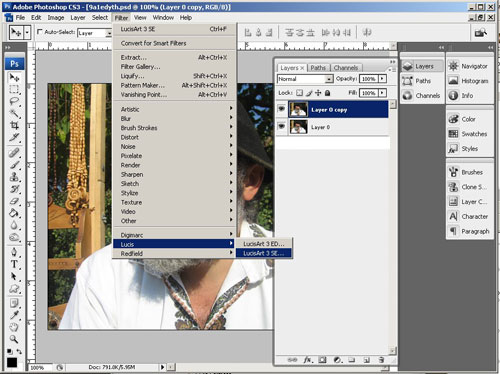Screen dimensions: 500x374
Task: Delete layer trash icon
Action: click(381, 360)
